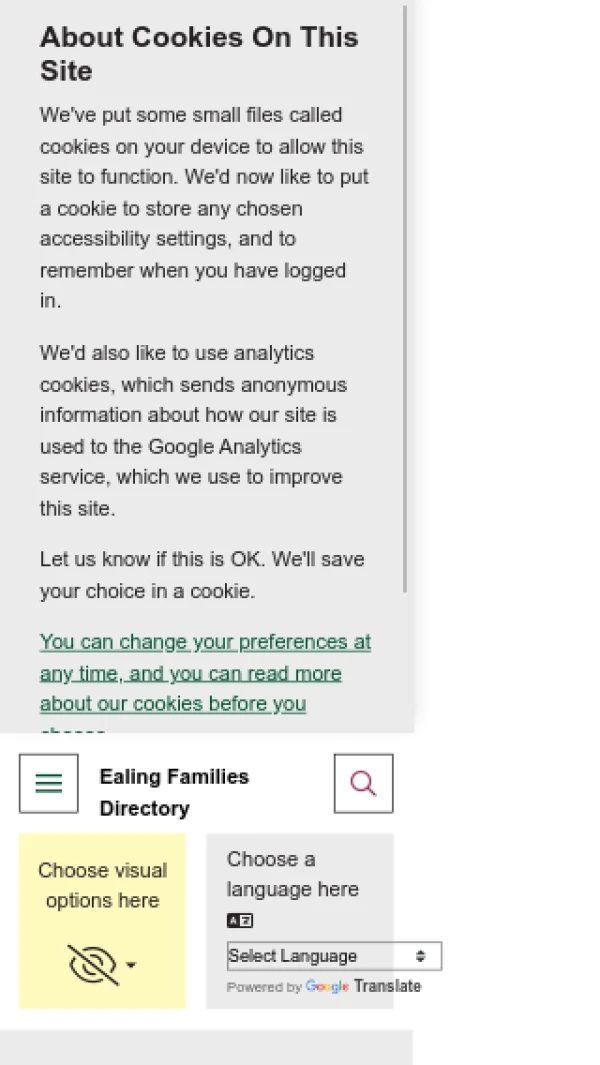Screen dimensions: 600x1065
Task: Click the 'Choose visual options here' text
Action: [102, 885]
